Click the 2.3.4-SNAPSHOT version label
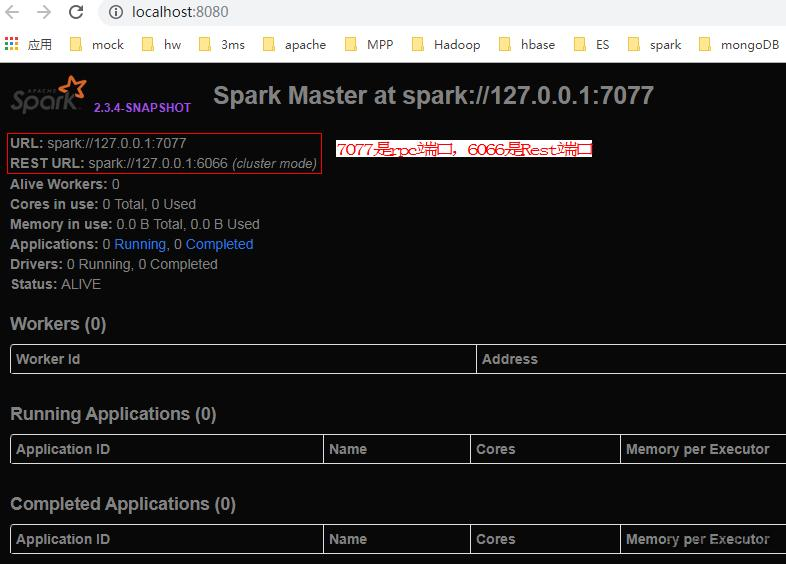The height and width of the screenshot is (564, 786). 142,107
